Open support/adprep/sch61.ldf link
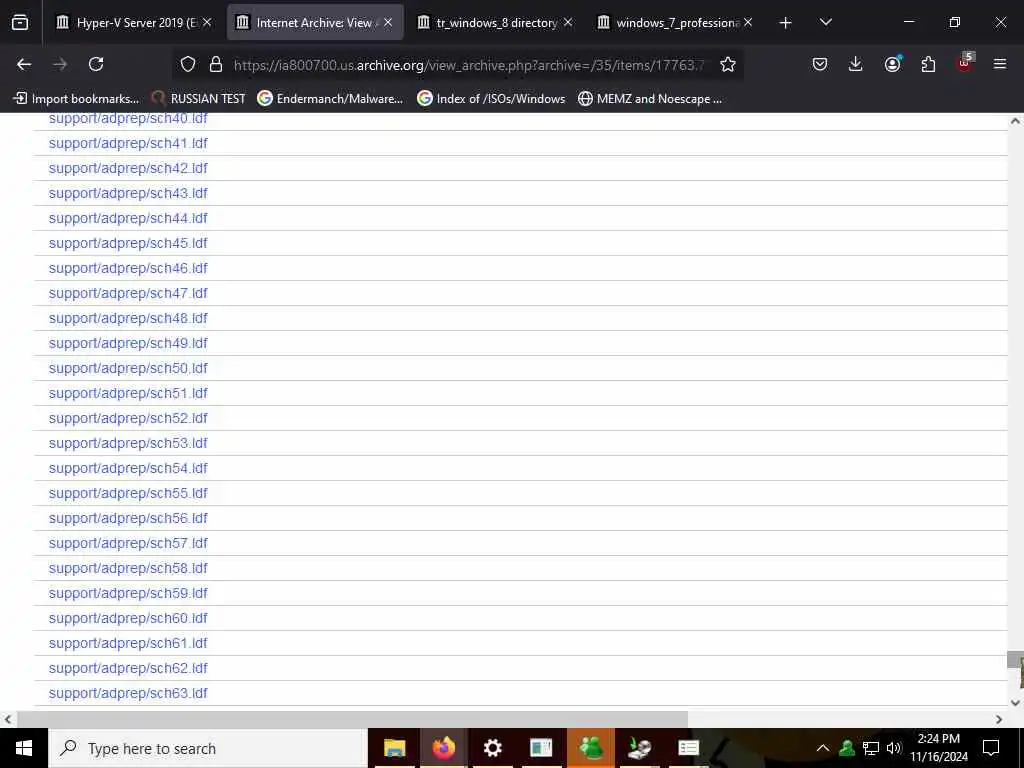The width and height of the screenshot is (1024, 768). [128, 643]
